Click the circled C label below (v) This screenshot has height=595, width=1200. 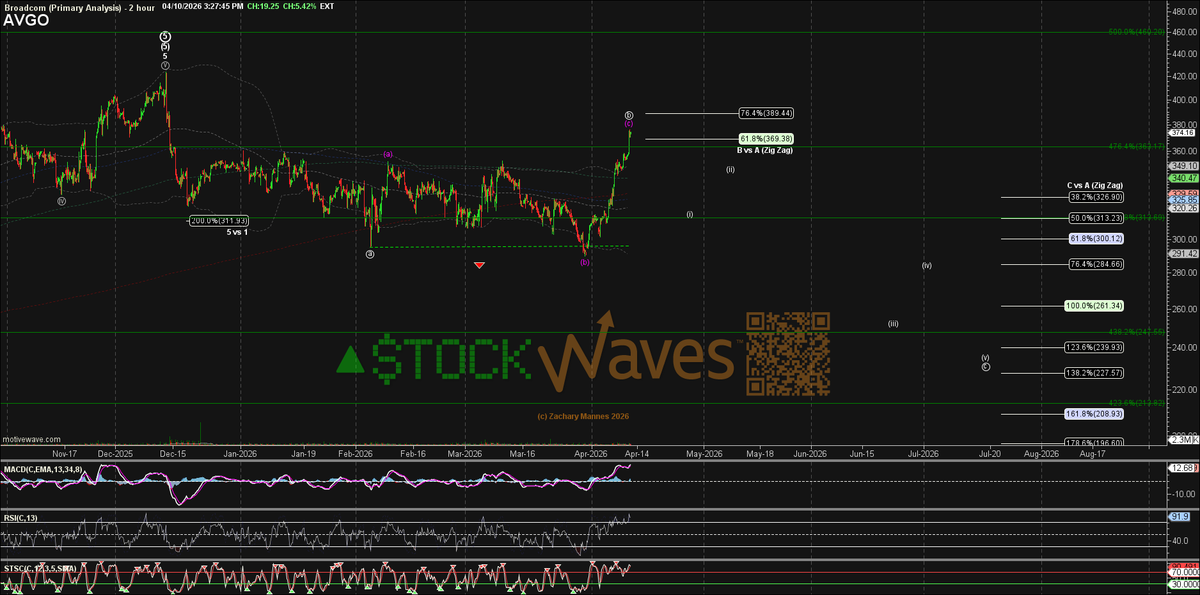point(986,366)
